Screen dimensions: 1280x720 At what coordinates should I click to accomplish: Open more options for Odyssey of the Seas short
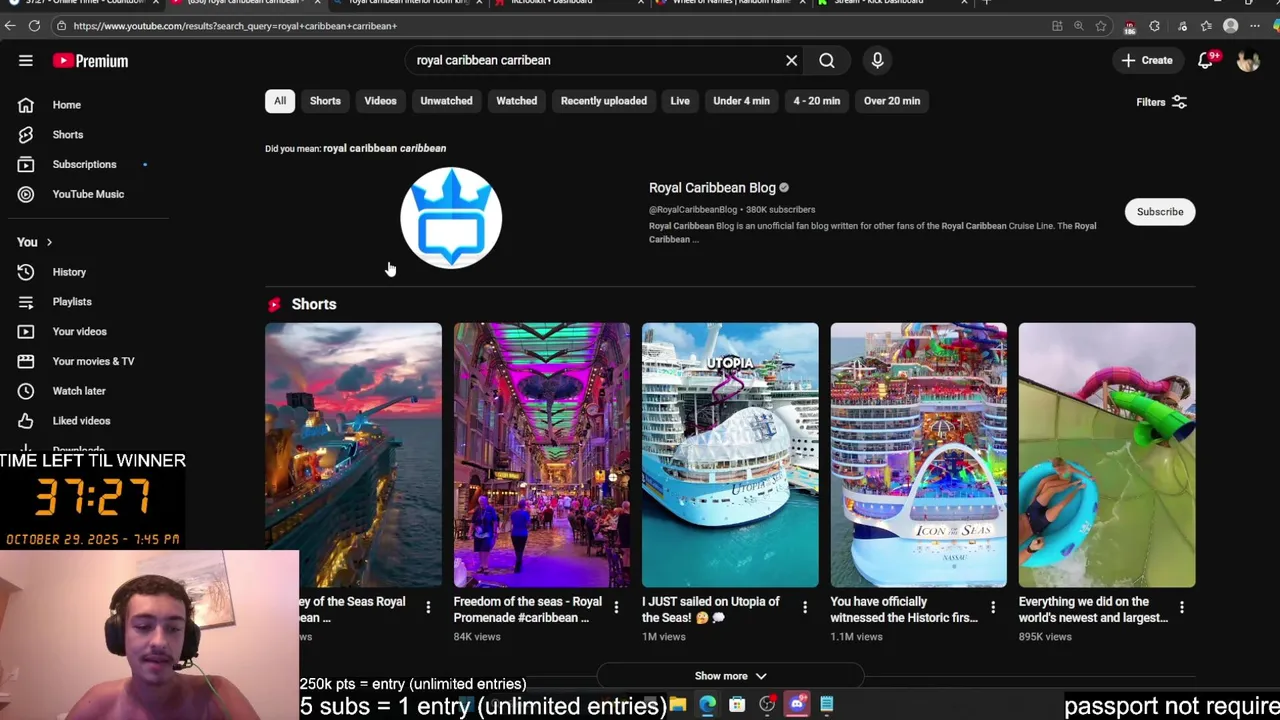point(428,607)
